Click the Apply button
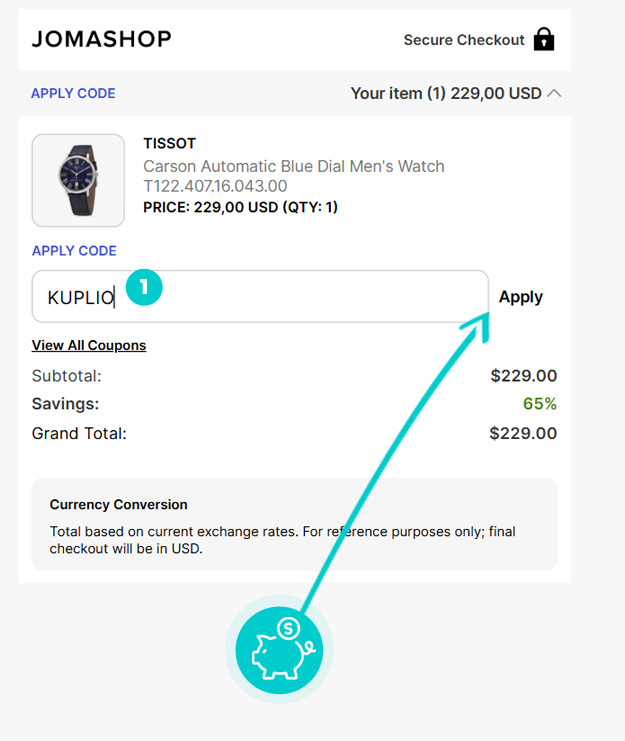 521,297
